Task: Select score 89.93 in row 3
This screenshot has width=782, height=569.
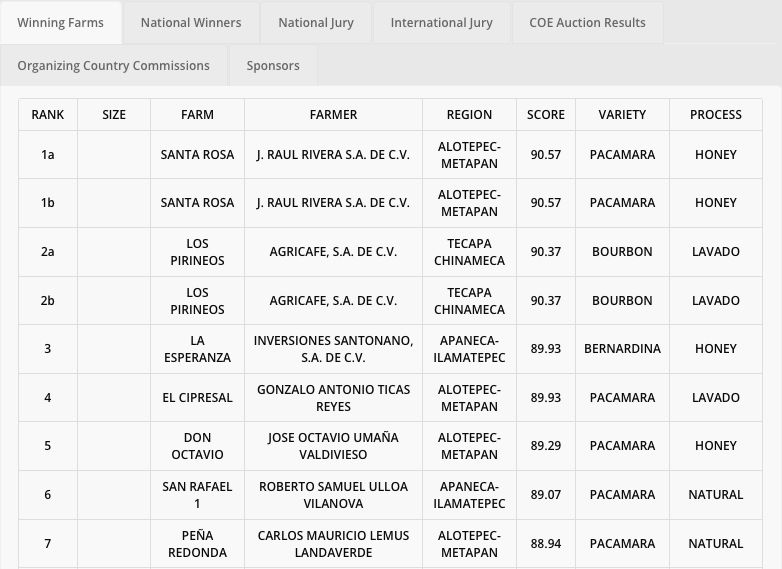Action: pyautogui.click(x=546, y=349)
